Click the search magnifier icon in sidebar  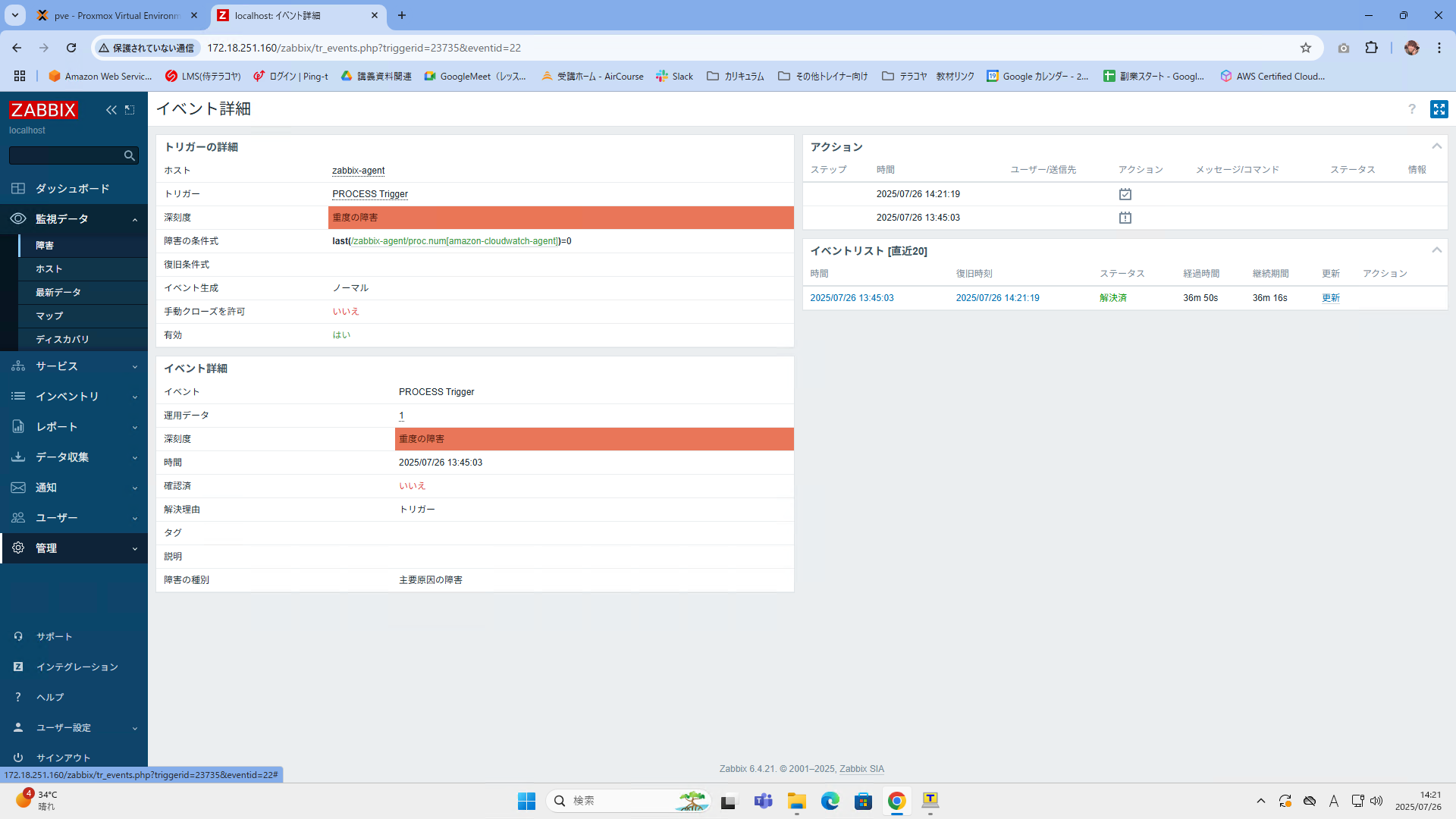[x=130, y=155]
